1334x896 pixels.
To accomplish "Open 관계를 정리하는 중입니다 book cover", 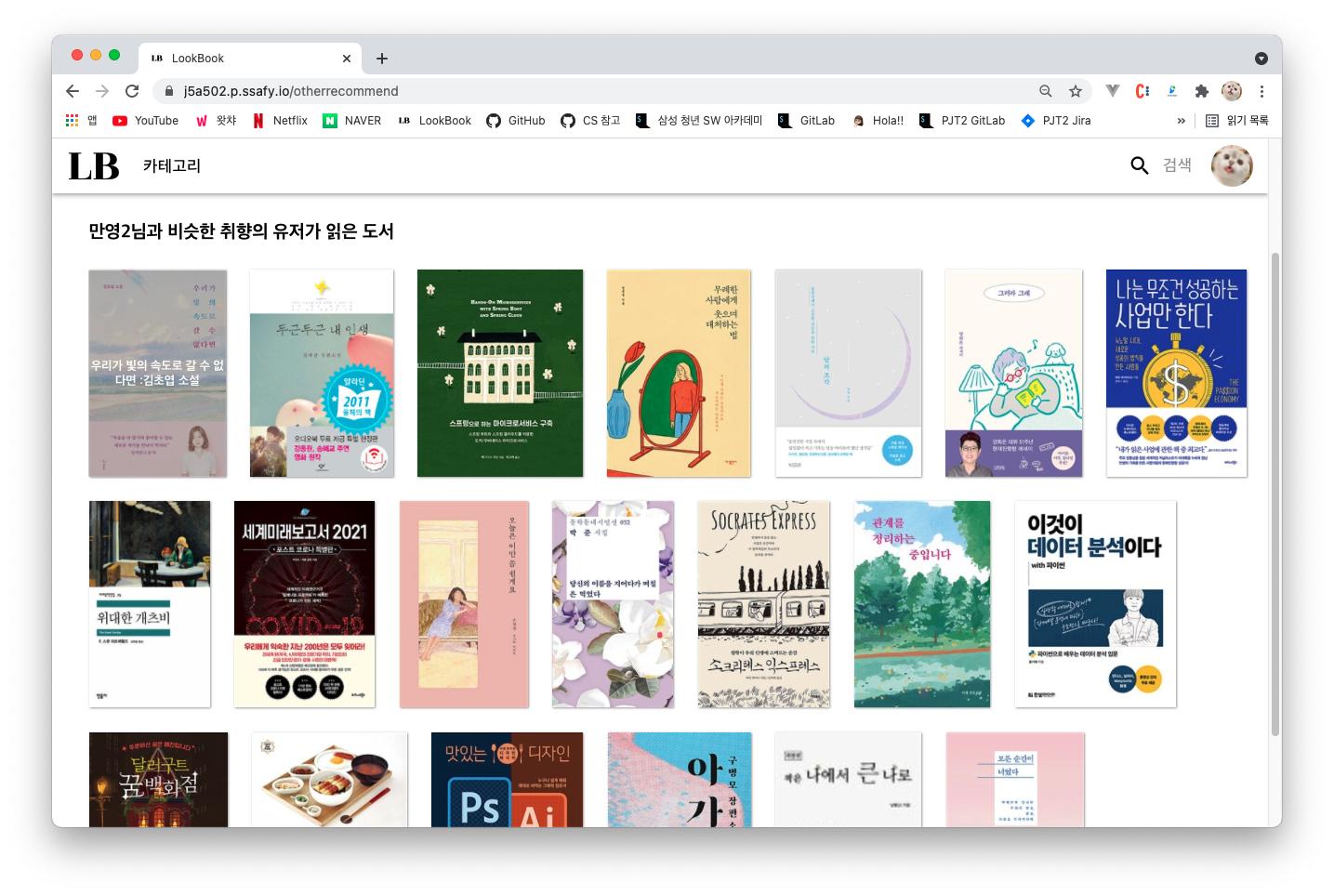I will coord(922,604).
